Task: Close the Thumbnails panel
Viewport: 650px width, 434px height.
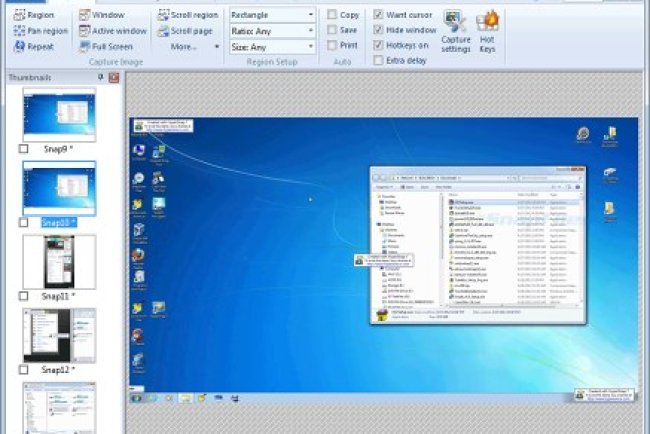Action: (x=114, y=78)
